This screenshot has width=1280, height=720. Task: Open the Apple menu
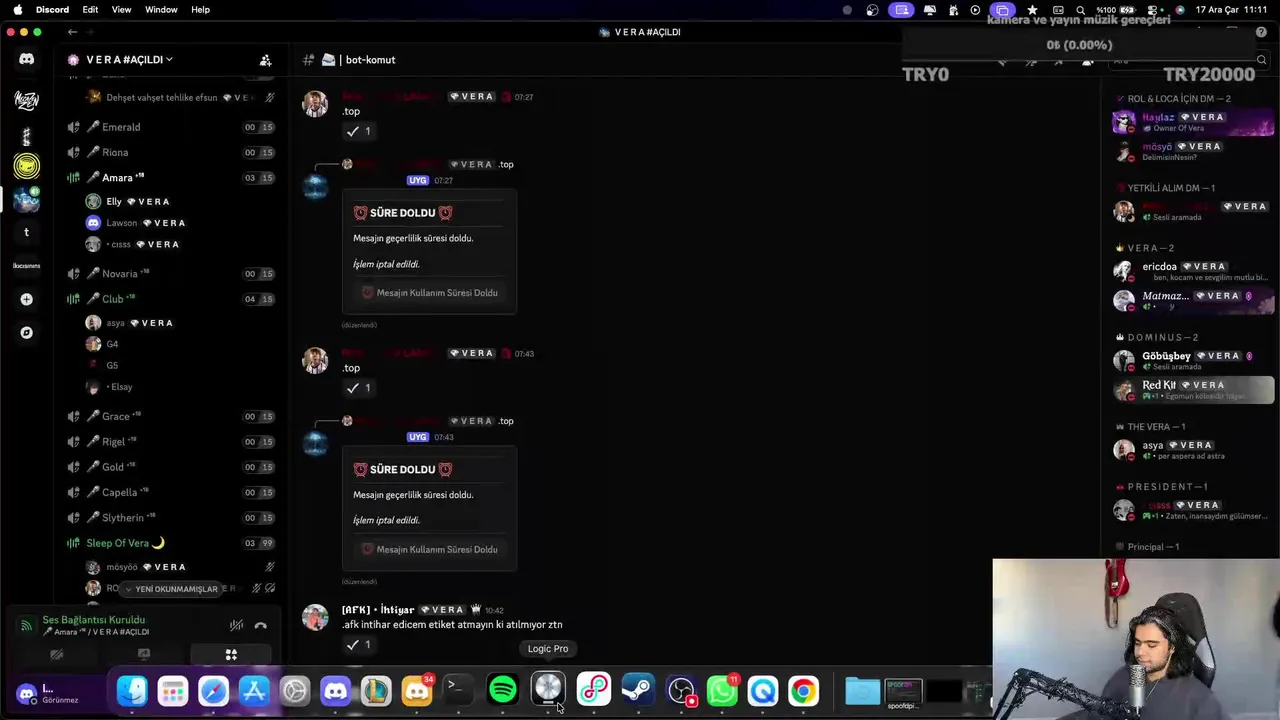(17, 10)
